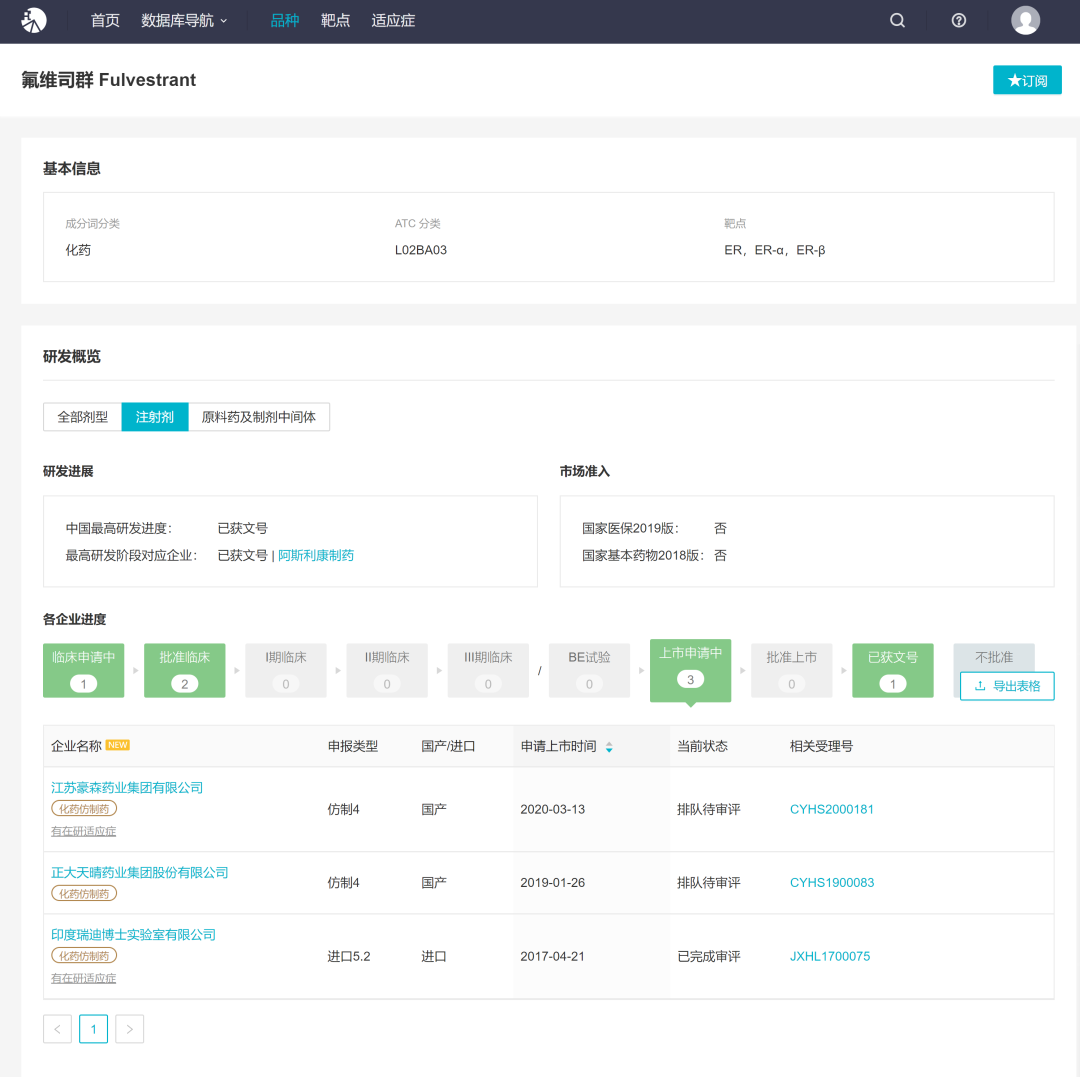
Task: Open 有在研适应症 under 江苏豪森
Action: click(83, 831)
